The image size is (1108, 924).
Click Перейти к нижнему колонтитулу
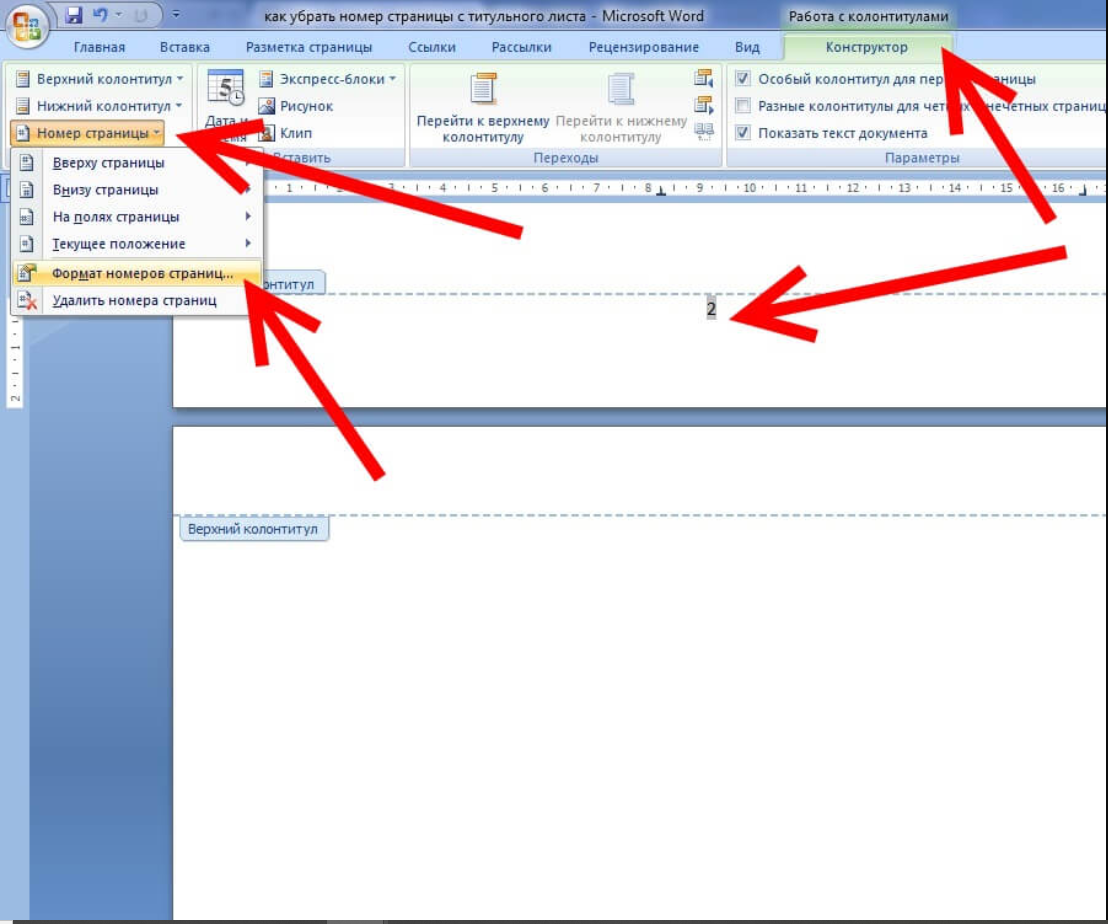[x=620, y=106]
